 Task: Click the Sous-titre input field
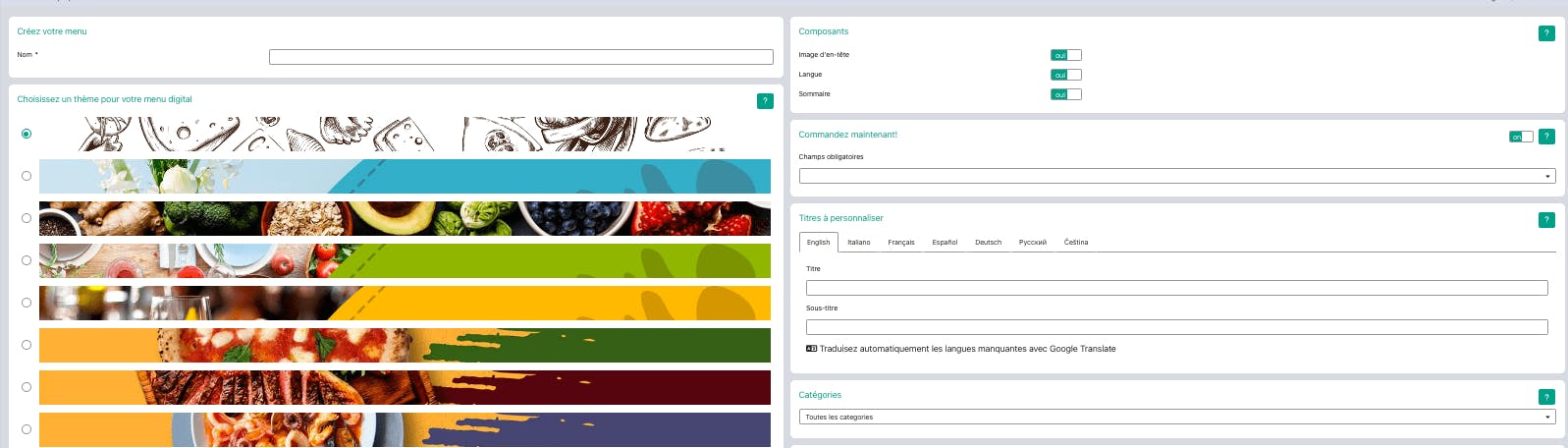point(1177,327)
